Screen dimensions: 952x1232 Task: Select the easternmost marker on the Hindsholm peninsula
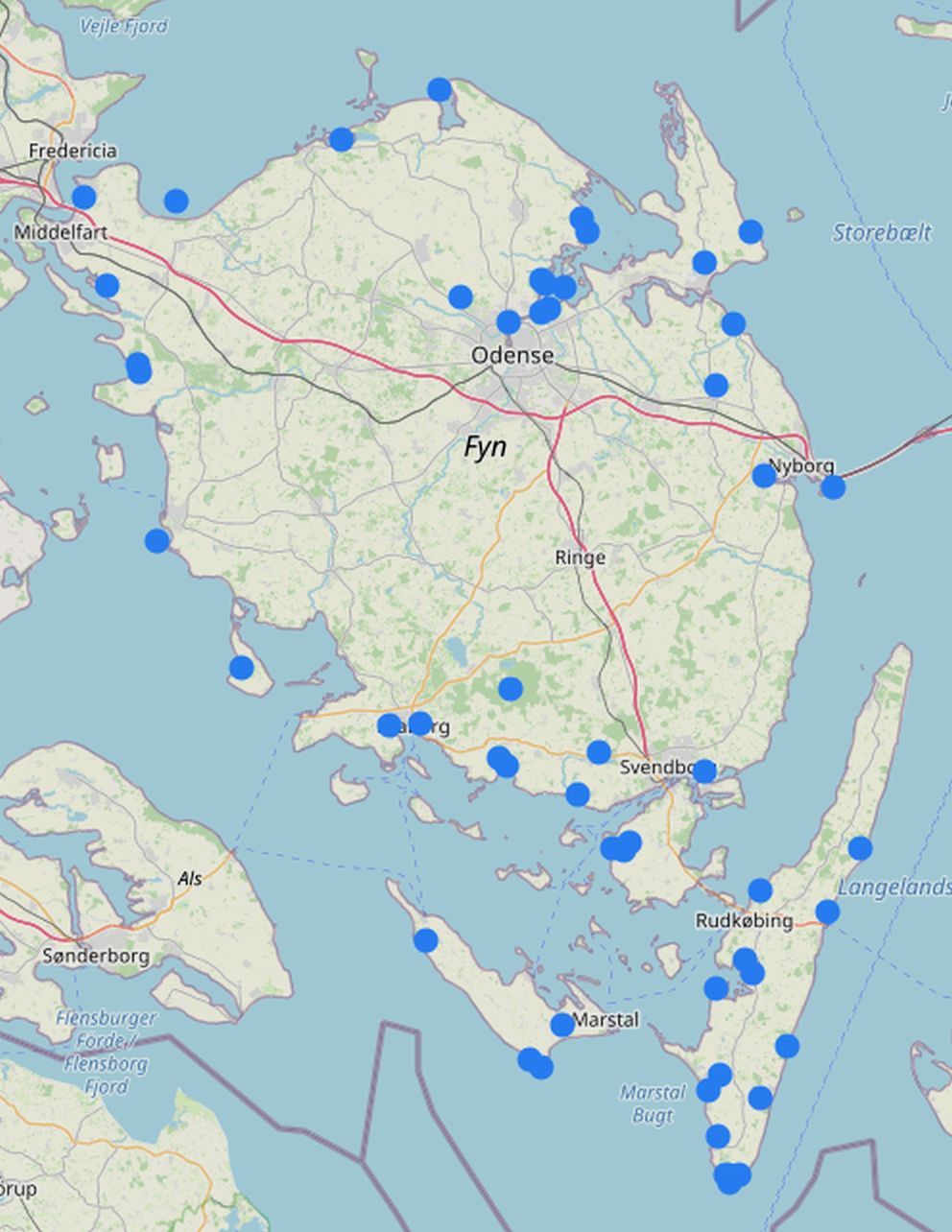(x=750, y=231)
